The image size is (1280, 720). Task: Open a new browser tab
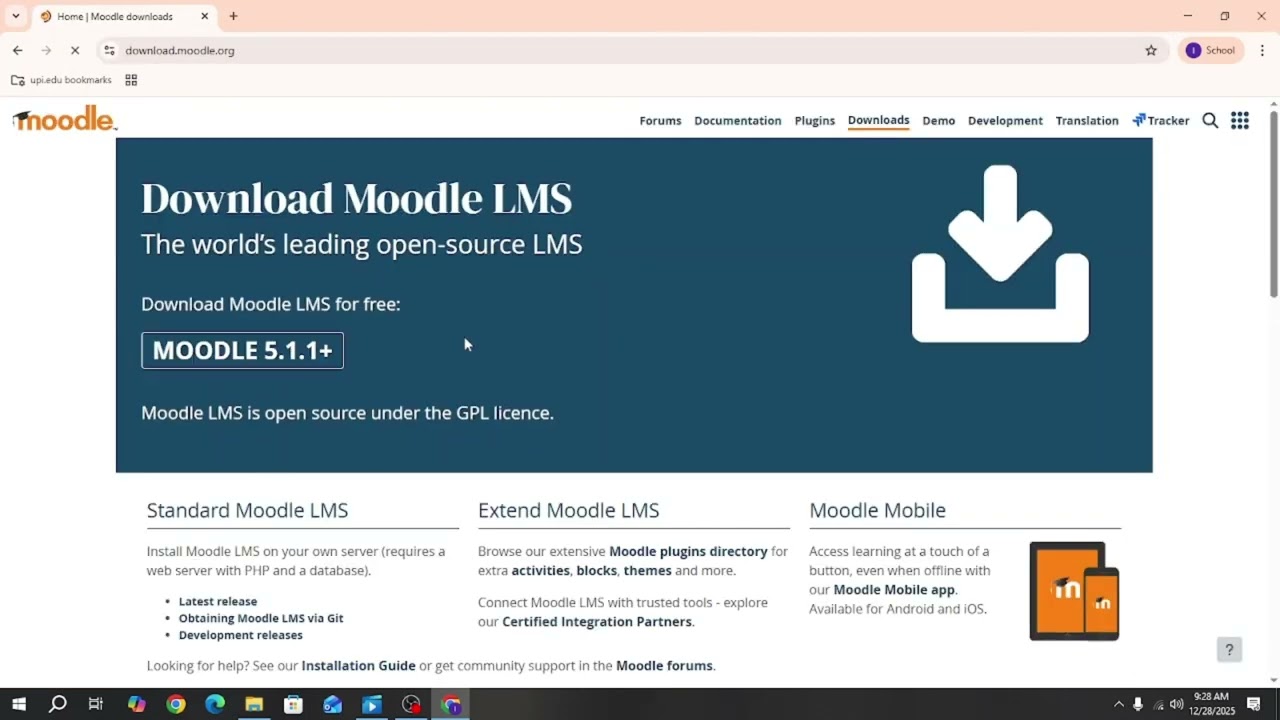pos(233,16)
